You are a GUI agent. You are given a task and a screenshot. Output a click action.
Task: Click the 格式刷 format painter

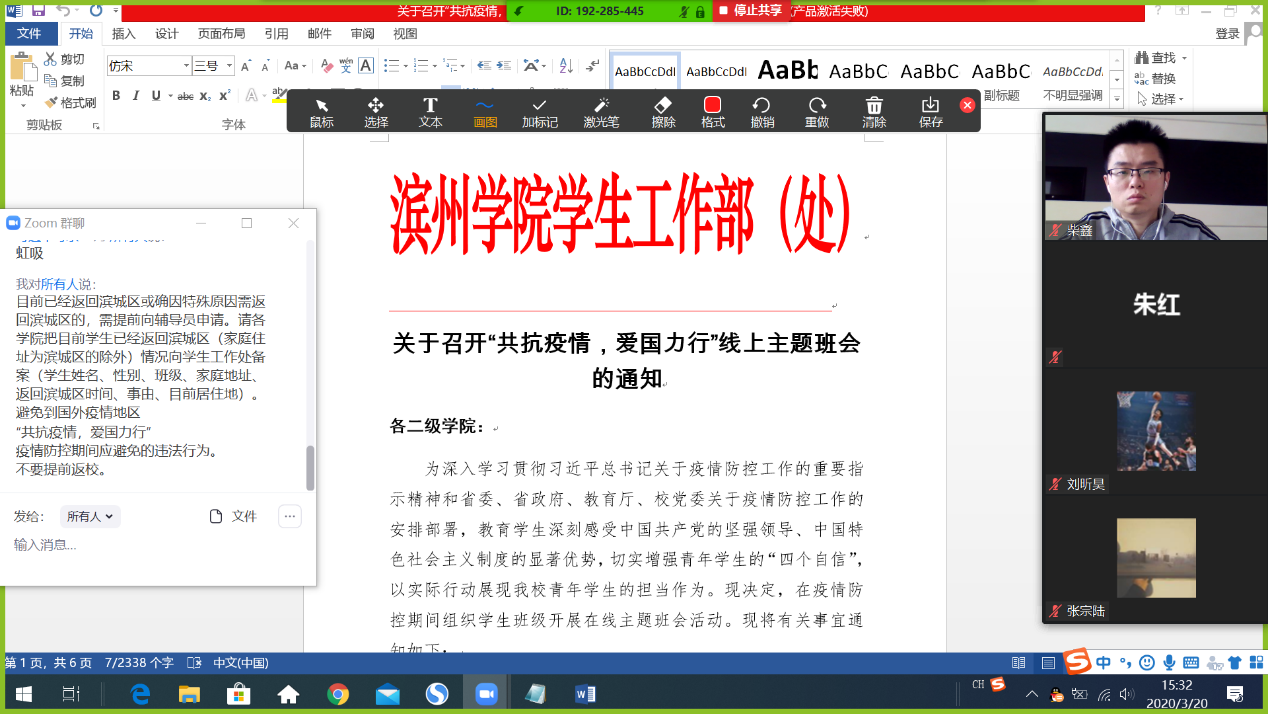[70, 102]
